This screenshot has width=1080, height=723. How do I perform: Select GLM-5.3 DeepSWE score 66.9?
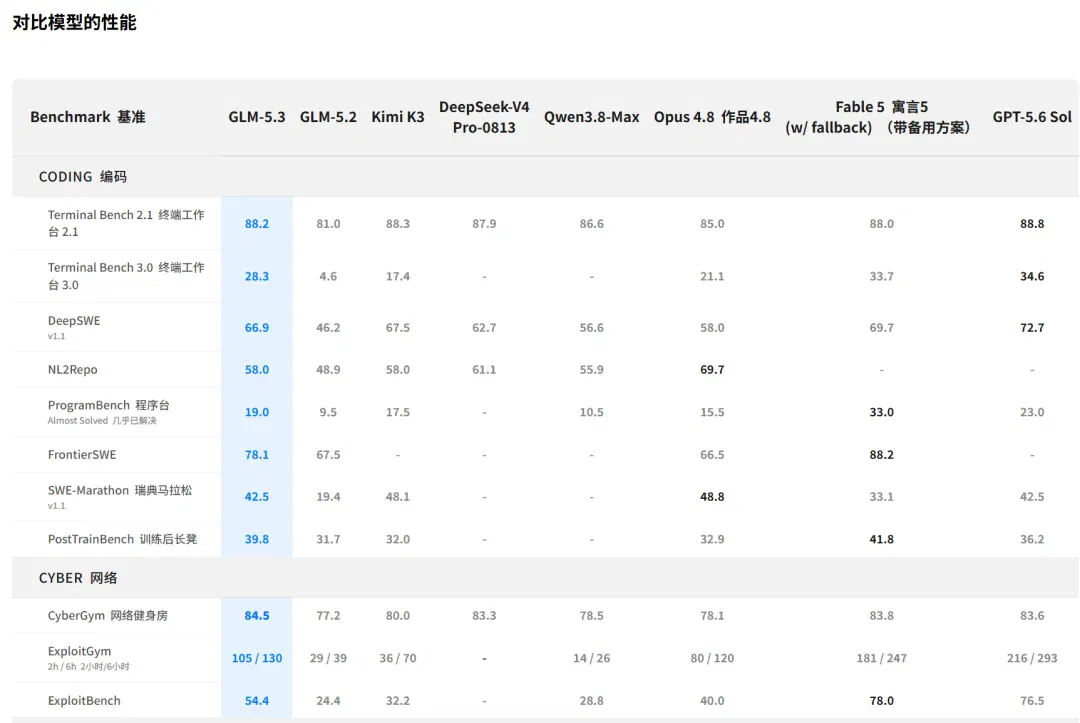coord(256,328)
